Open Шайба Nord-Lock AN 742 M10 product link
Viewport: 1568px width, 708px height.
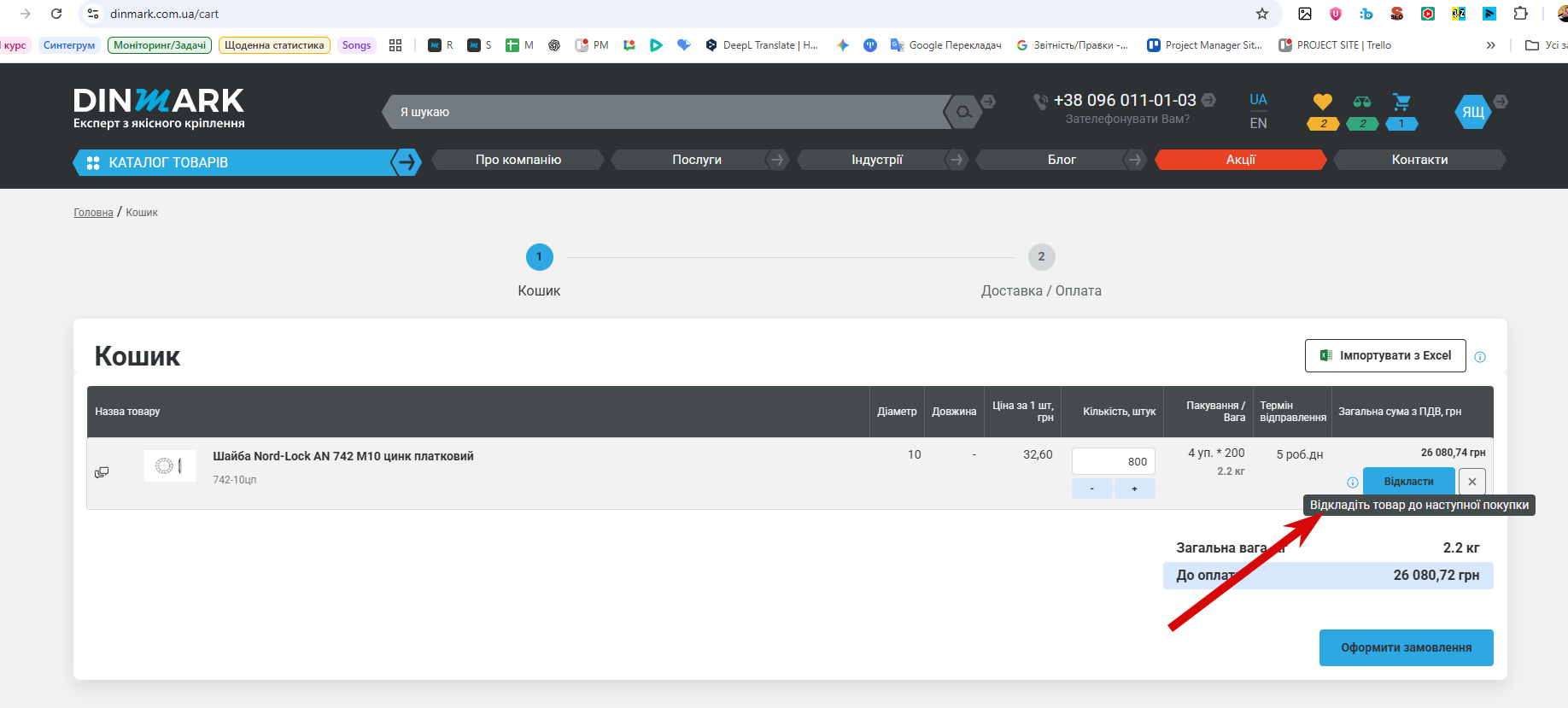(x=343, y=456)
